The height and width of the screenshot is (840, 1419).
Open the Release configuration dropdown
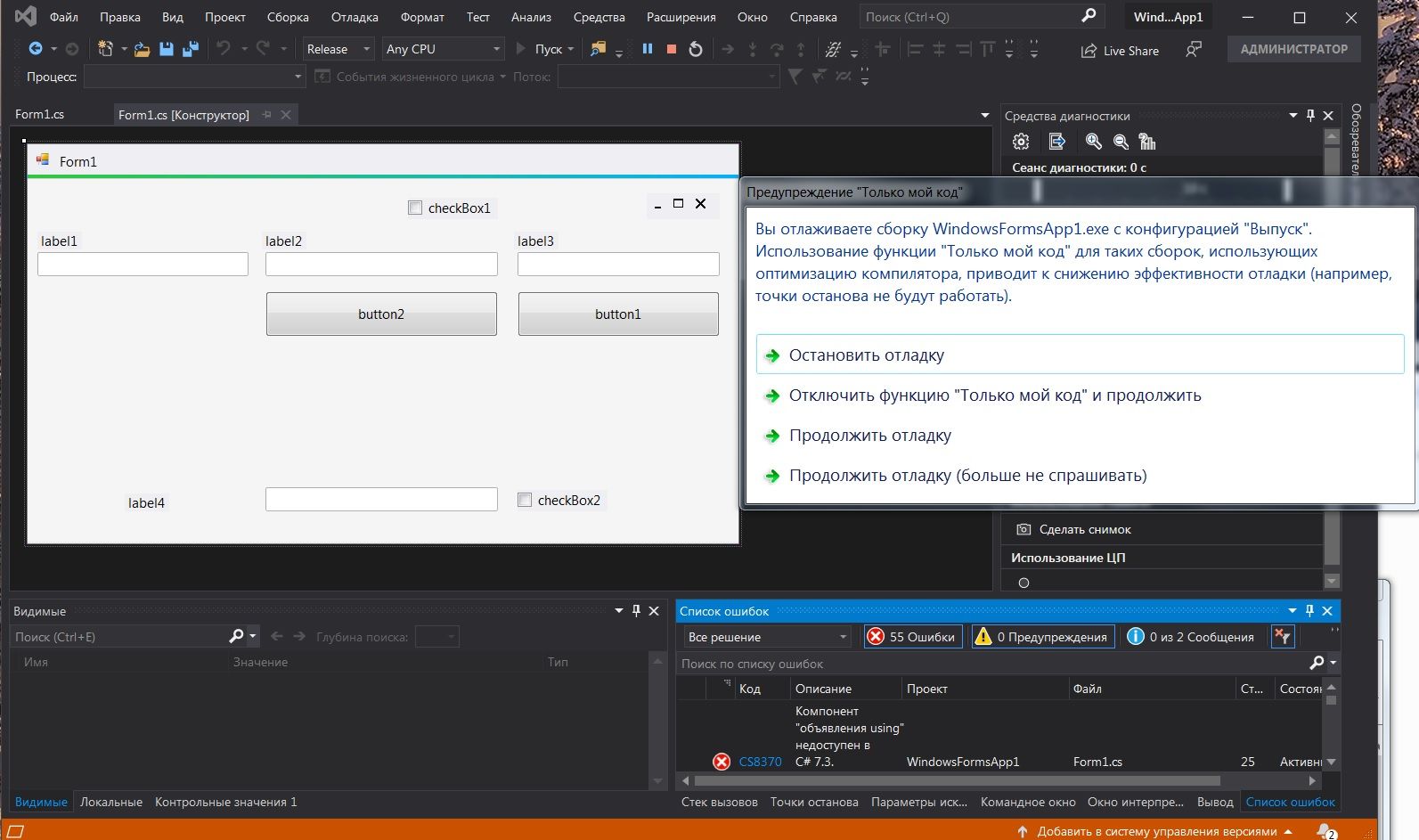click(x=338, y=49)
